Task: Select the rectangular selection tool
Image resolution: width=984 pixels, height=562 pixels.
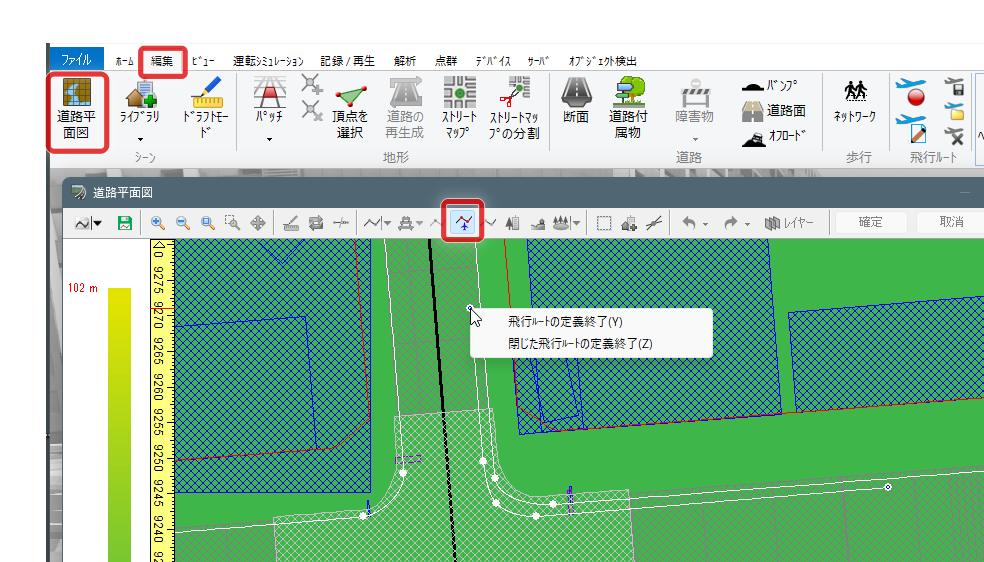Action: (604, 223)
